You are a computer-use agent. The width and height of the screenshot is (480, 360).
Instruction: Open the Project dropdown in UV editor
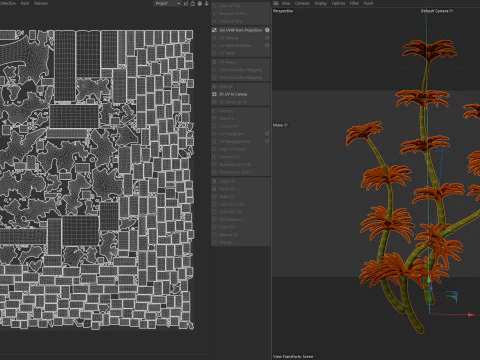pyautogui.click(x=168, y=3)
